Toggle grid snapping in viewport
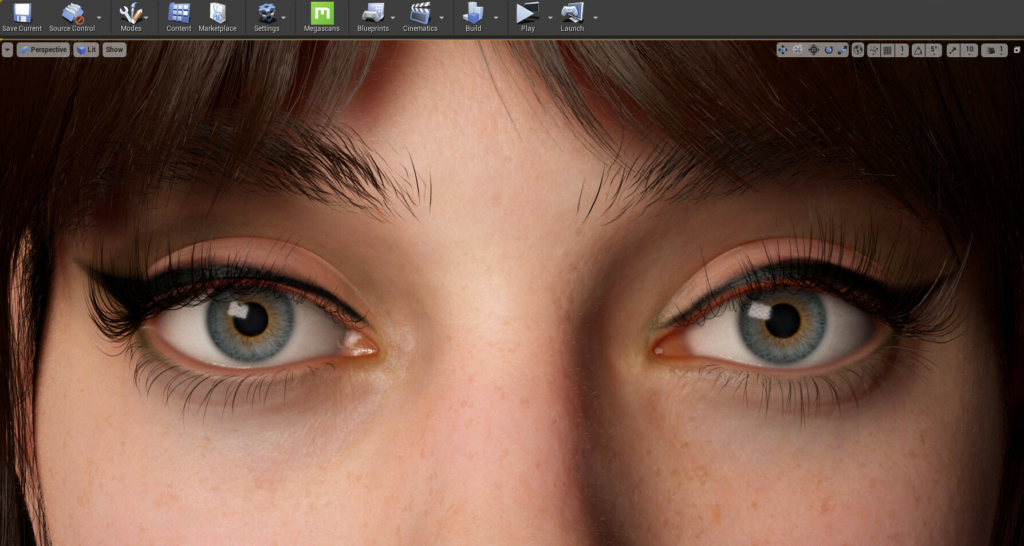 (887, 50)
